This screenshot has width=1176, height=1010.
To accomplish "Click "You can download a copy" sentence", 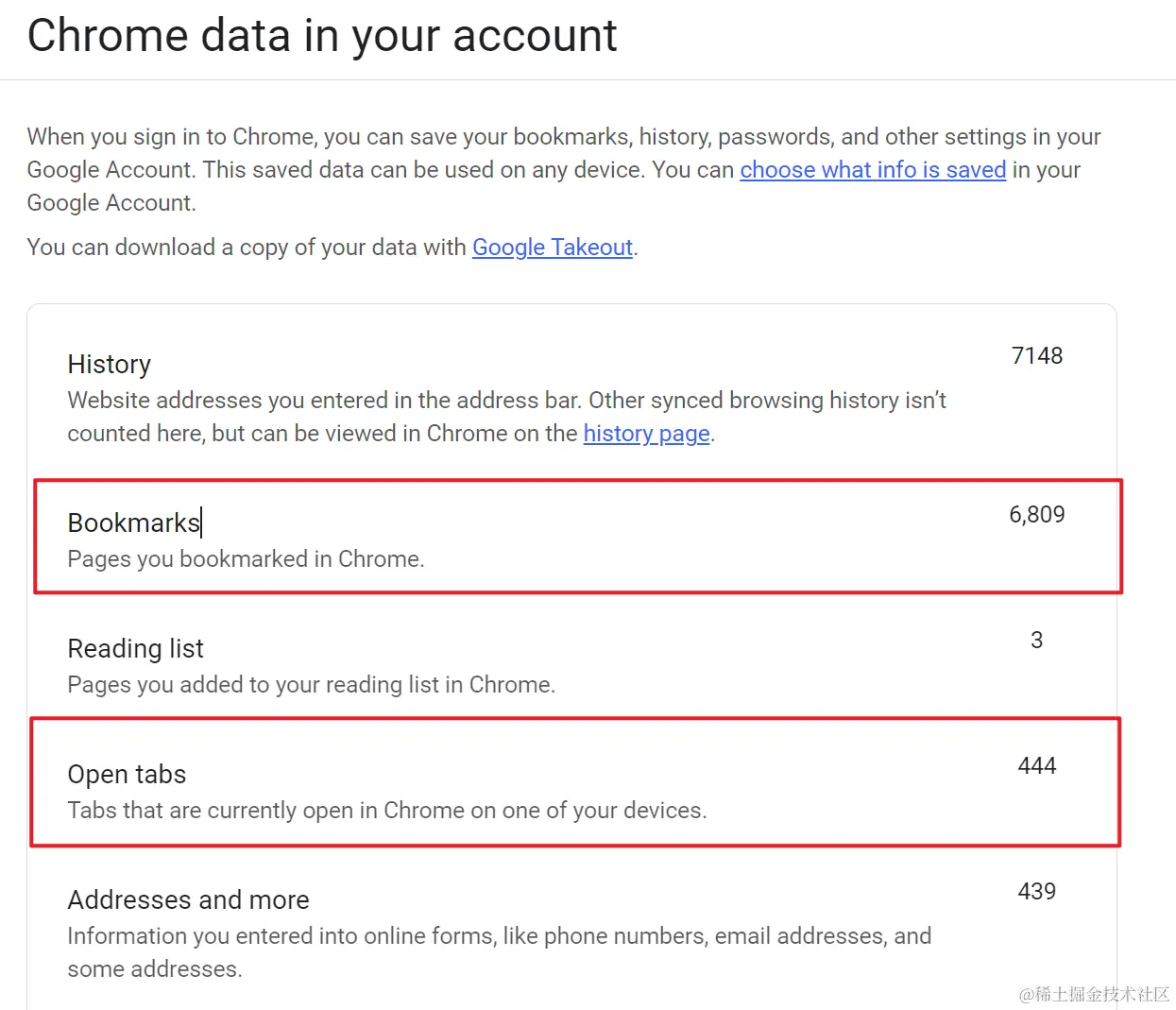I will coord(247,248).
